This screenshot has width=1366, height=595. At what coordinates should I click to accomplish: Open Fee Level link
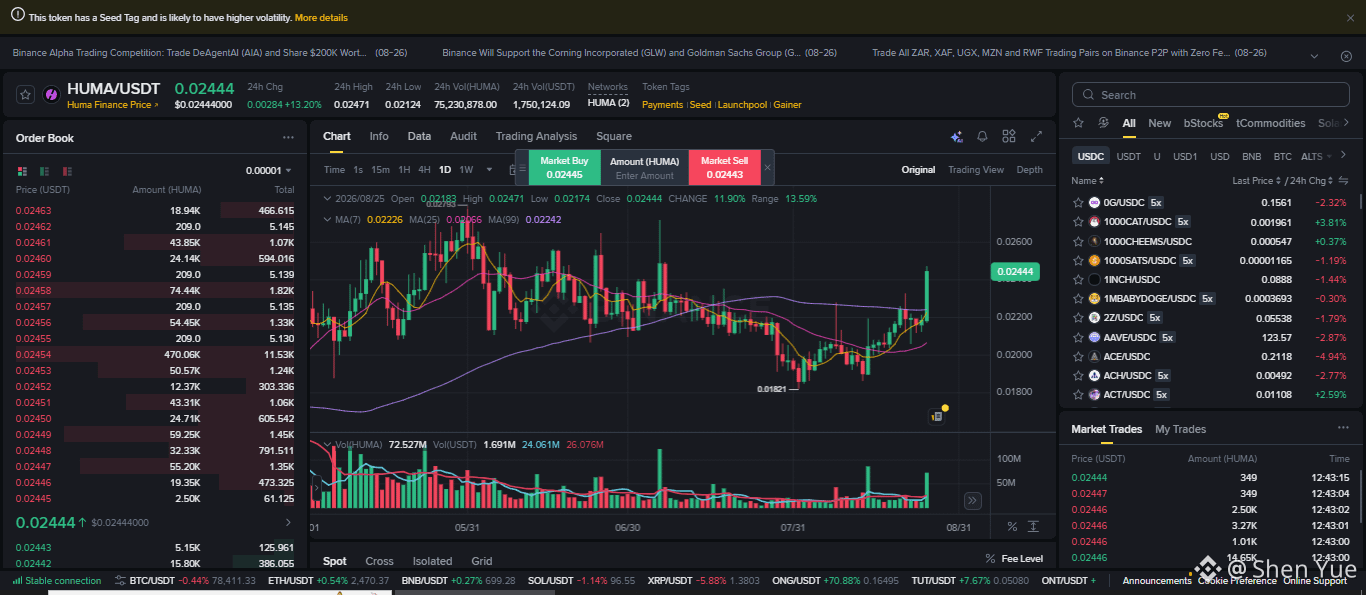pos(1014,559)
